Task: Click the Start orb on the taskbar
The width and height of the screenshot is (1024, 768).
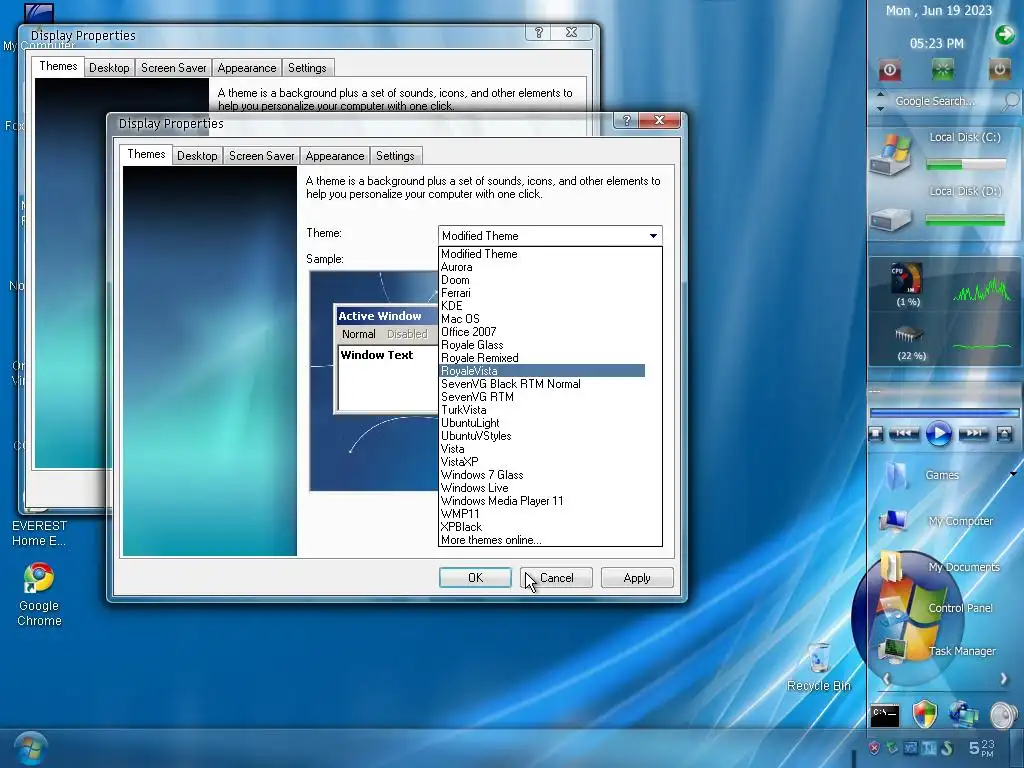Action: (x=30, y=748)
